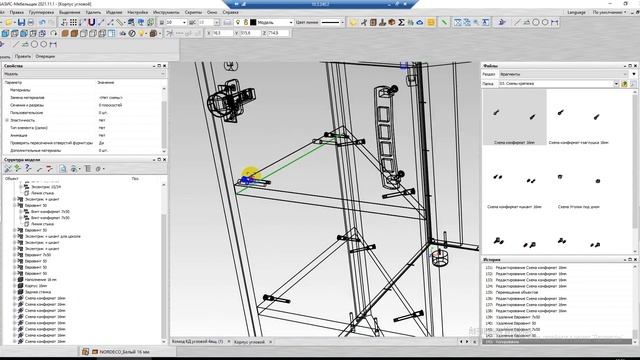Viewport: 640px width, 360px height.
Task: Expand the Эластичность property row
Action: (x=7, y=120)
